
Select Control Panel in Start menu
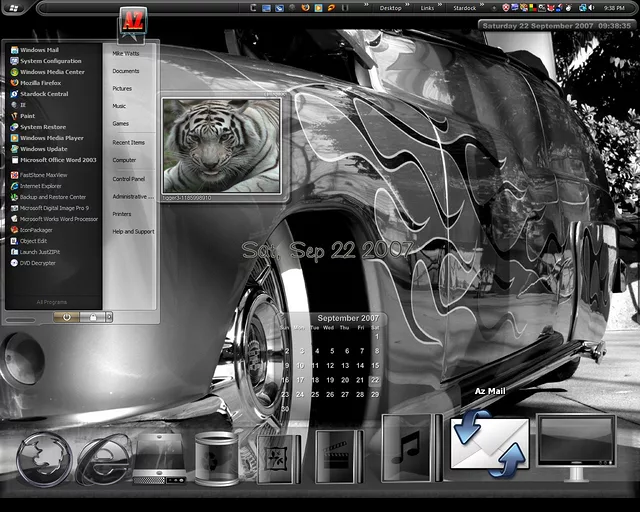[x=129, y=179]
